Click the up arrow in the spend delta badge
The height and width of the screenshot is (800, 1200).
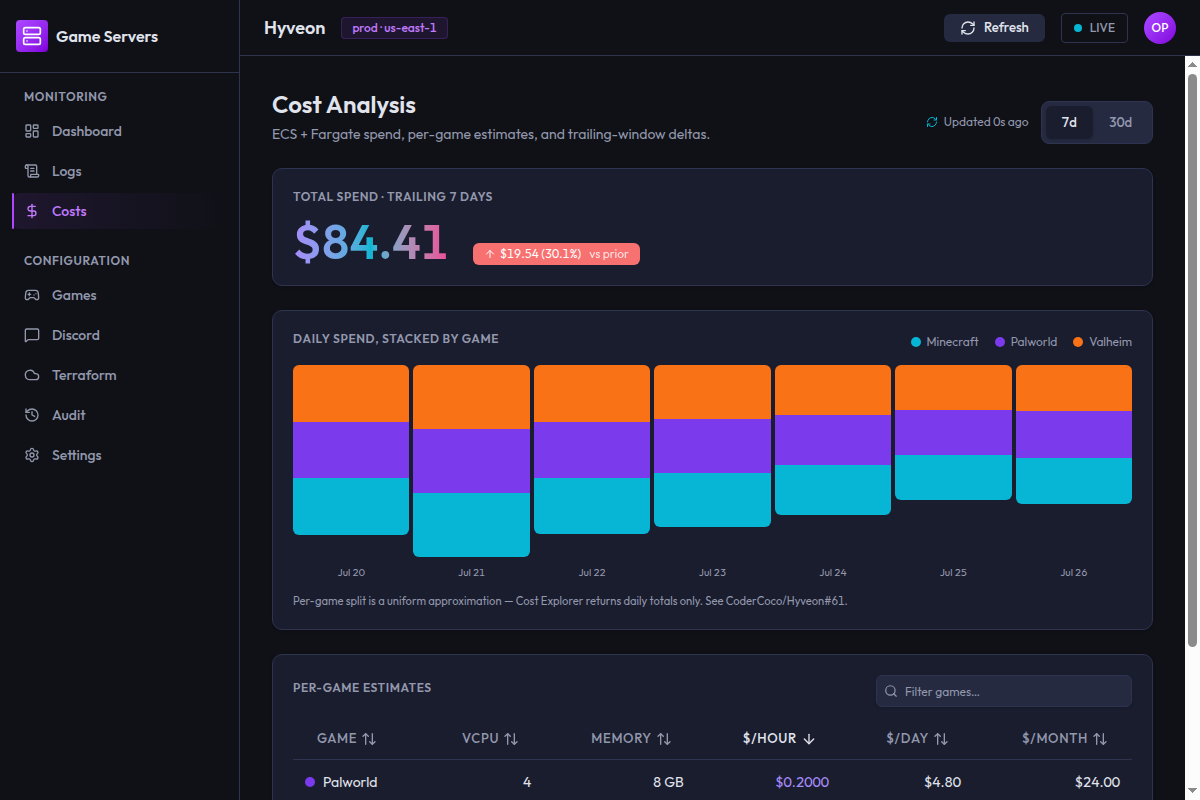pos(490,254)
